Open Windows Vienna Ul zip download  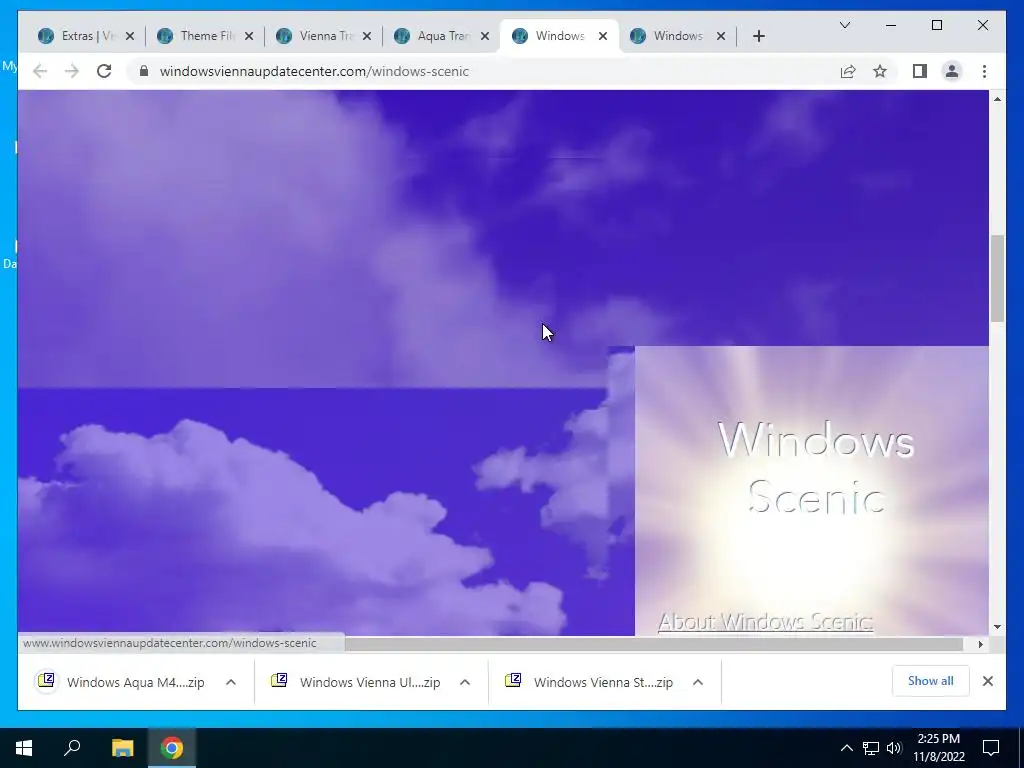coord(356,682)
